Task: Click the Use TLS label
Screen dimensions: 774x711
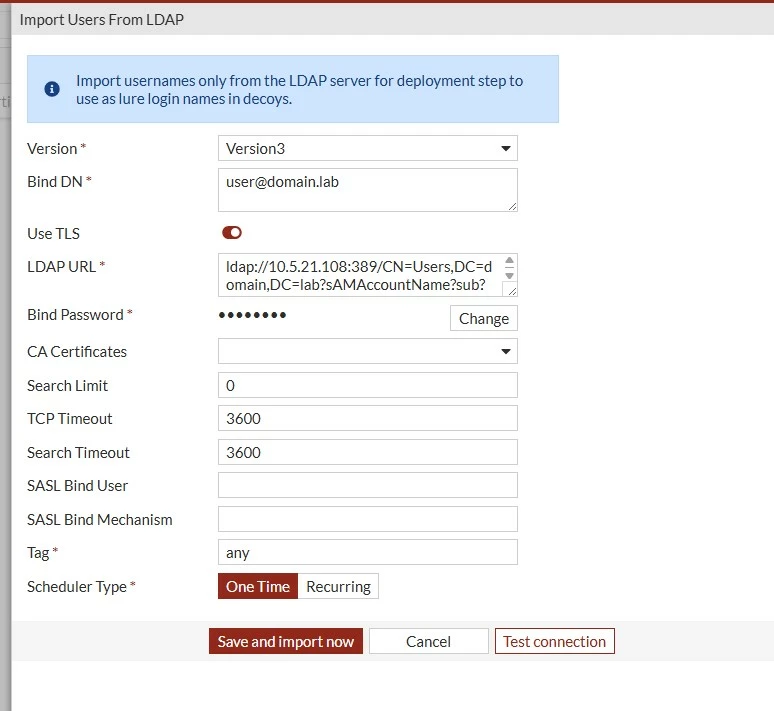Action: click(53, 234)
